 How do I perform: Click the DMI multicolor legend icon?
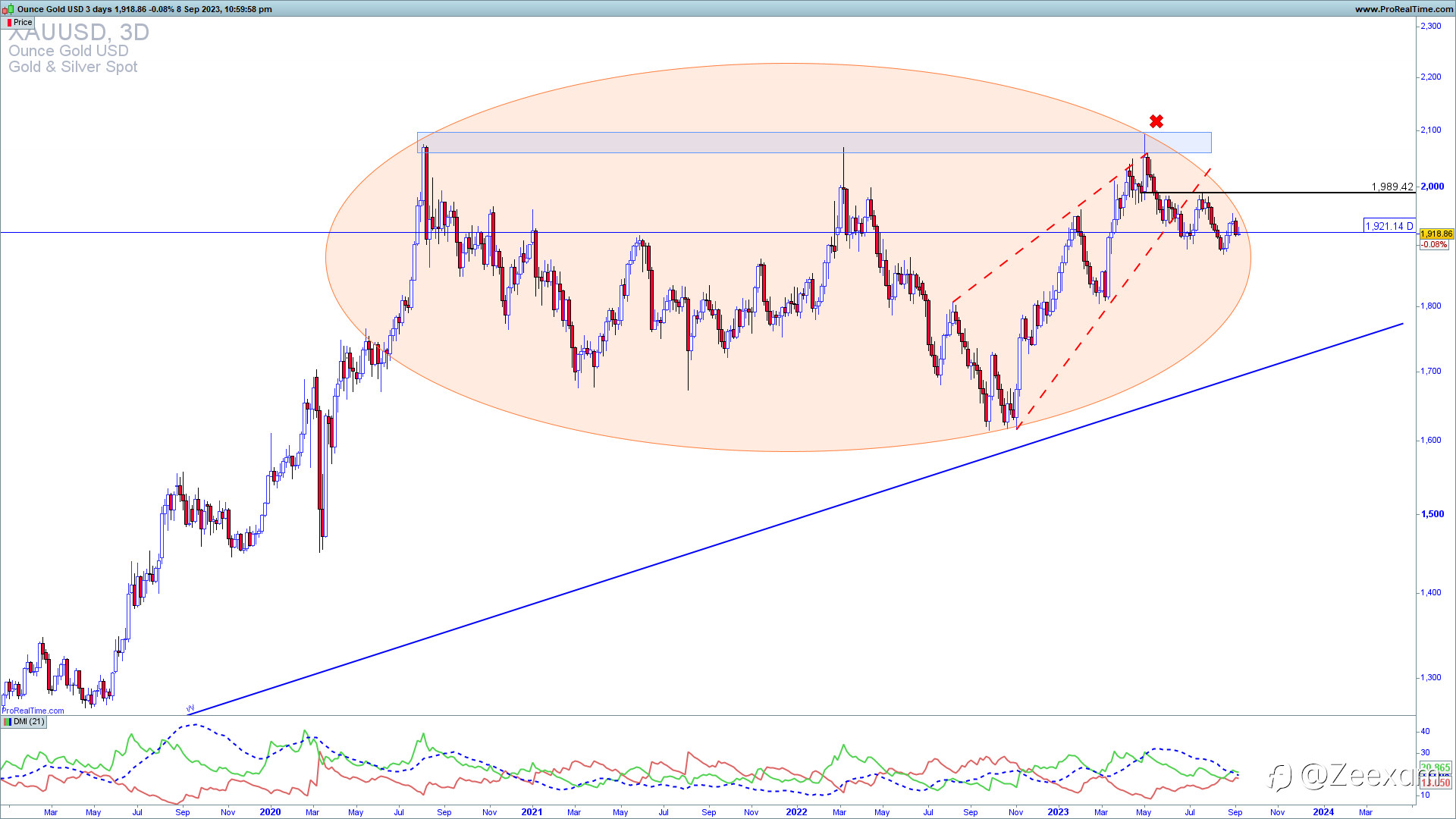click(x=8, y=722)
